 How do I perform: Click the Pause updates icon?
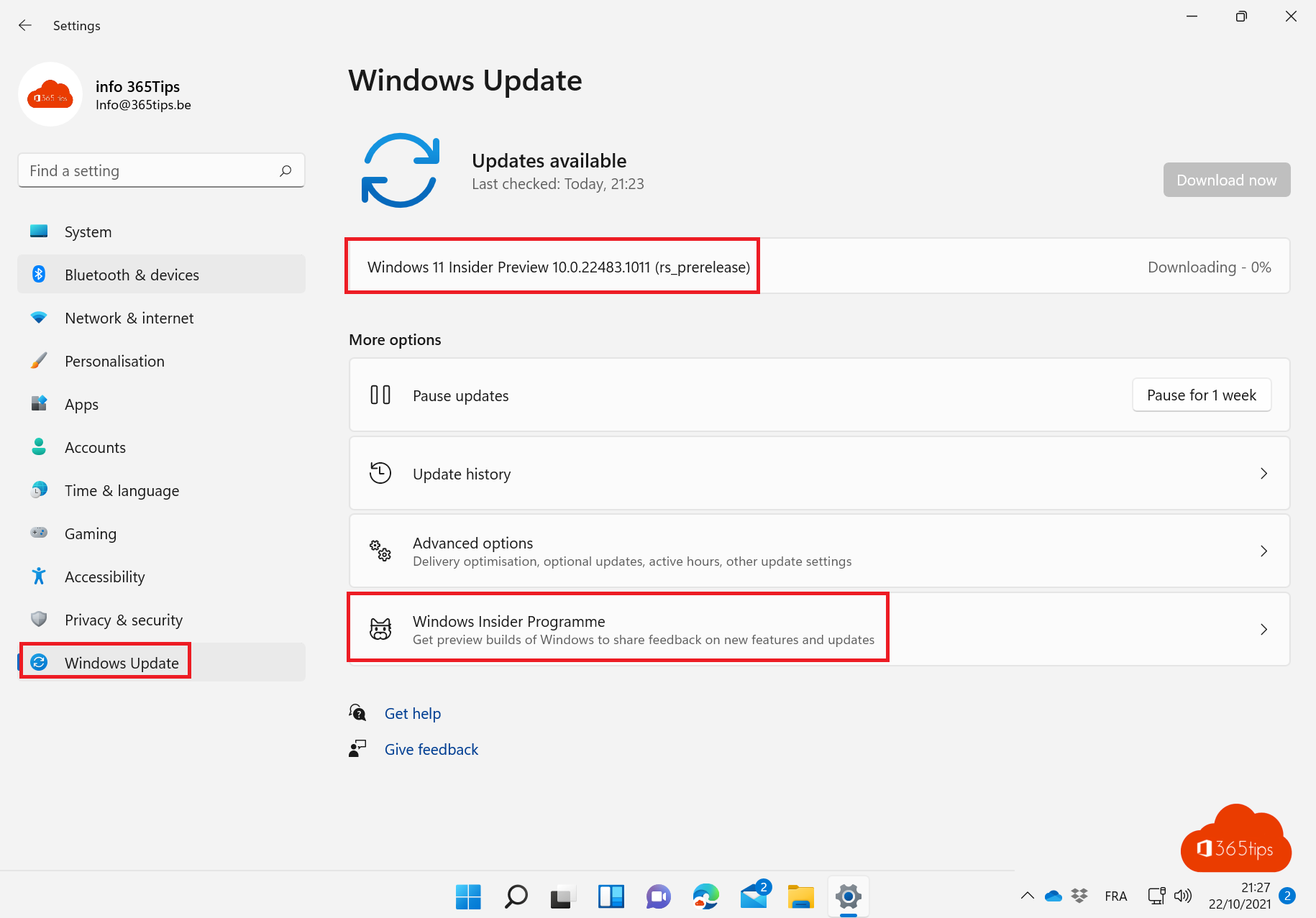tap(380, 395)
